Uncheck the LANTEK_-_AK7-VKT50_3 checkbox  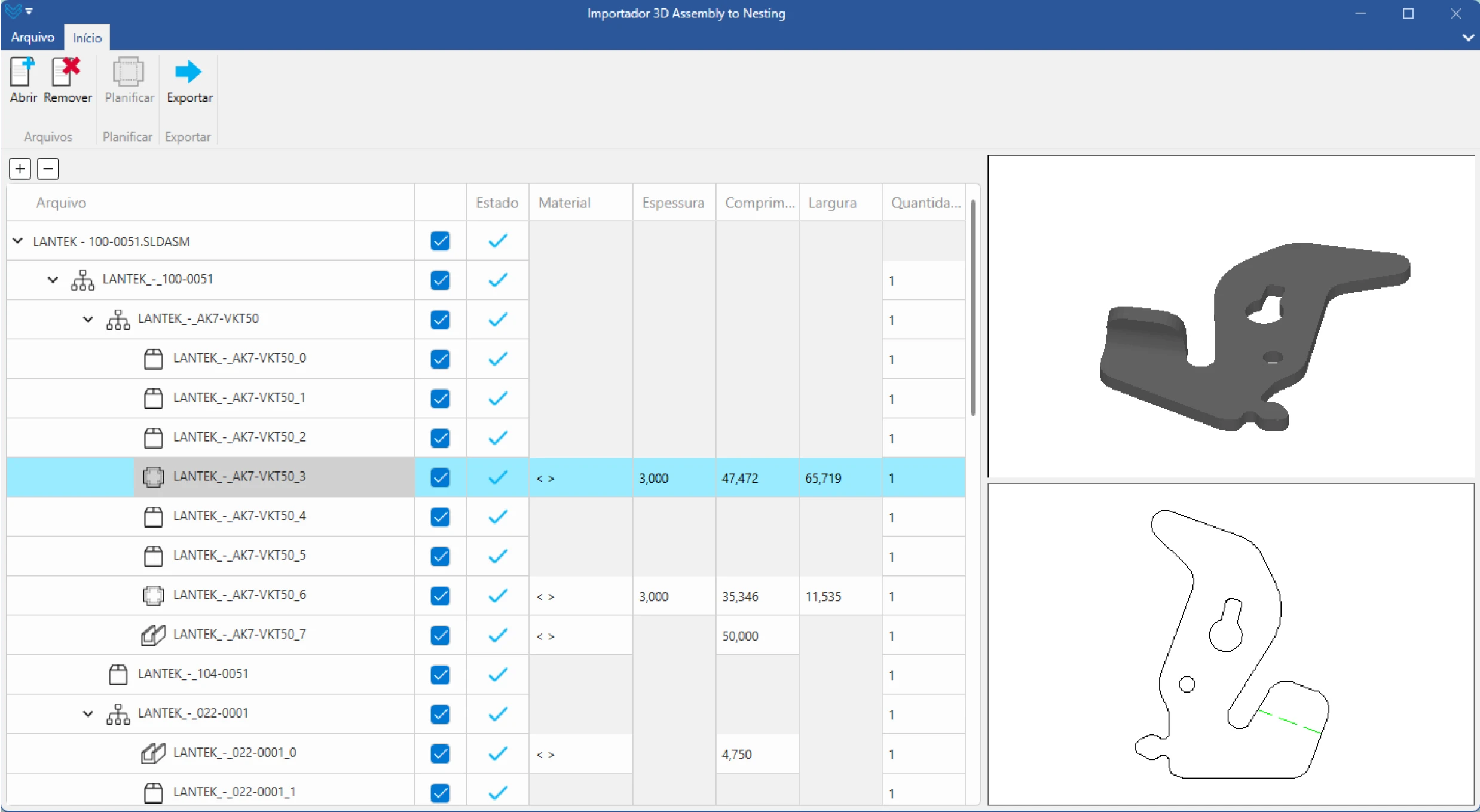440,477
